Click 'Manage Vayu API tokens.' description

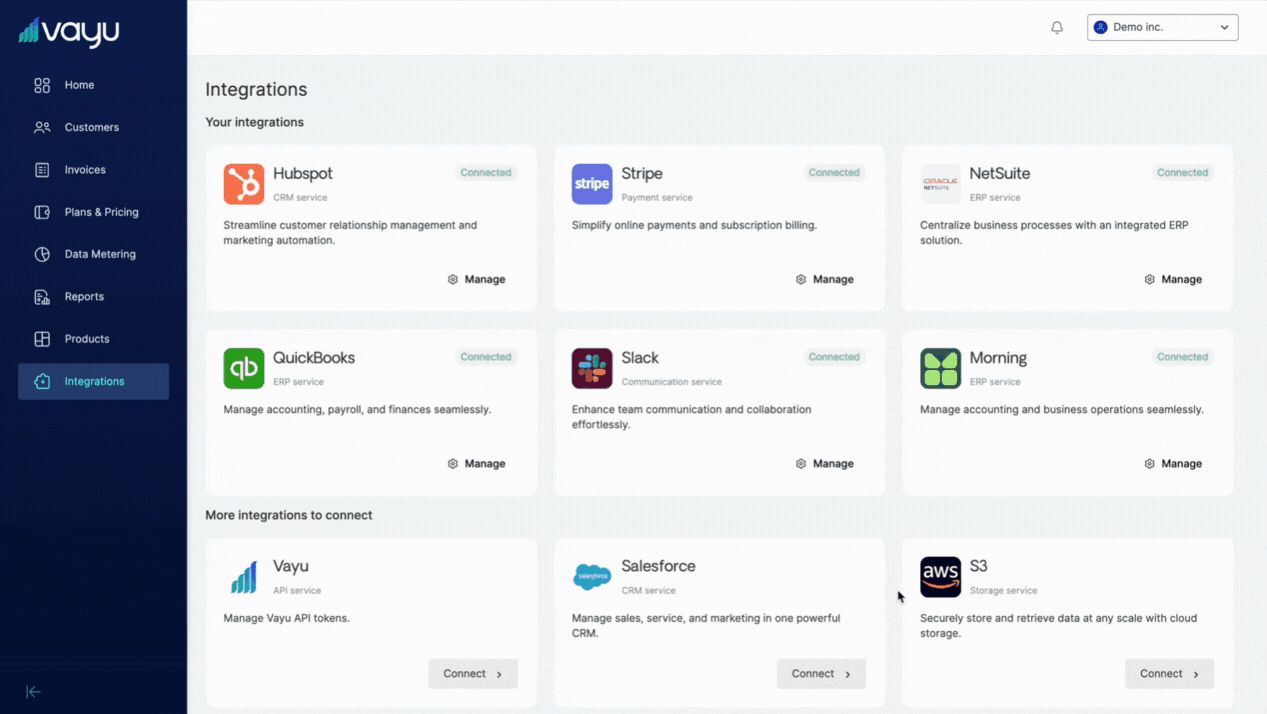[287, 618]
